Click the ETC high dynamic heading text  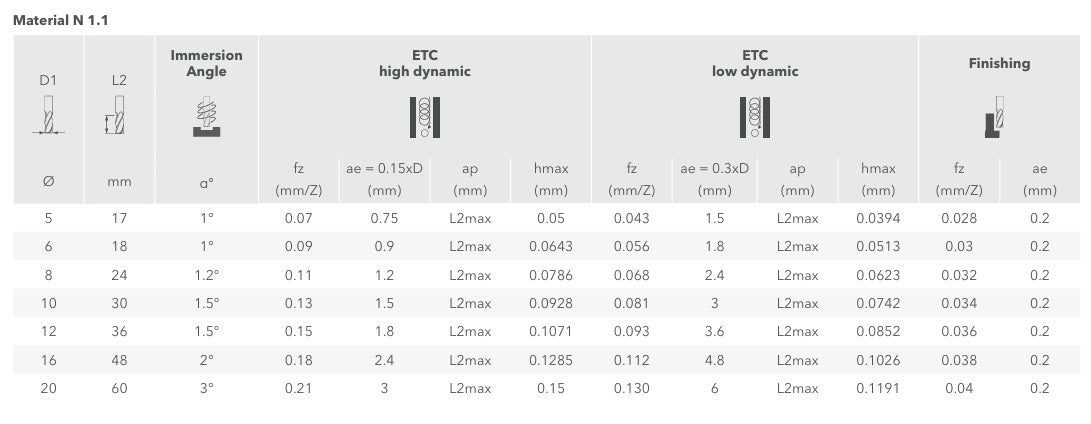tap(424, 63)
